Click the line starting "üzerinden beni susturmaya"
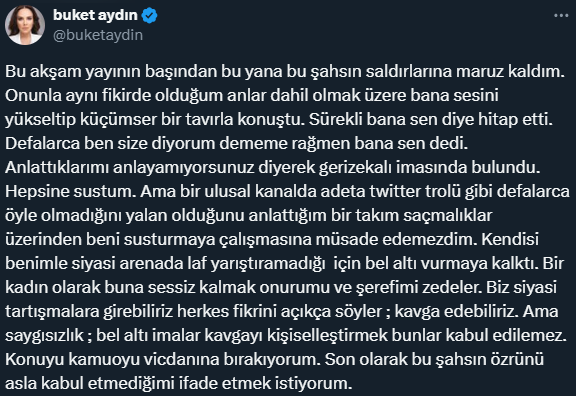This screenshot has height=396, width=576. (272, 240)
